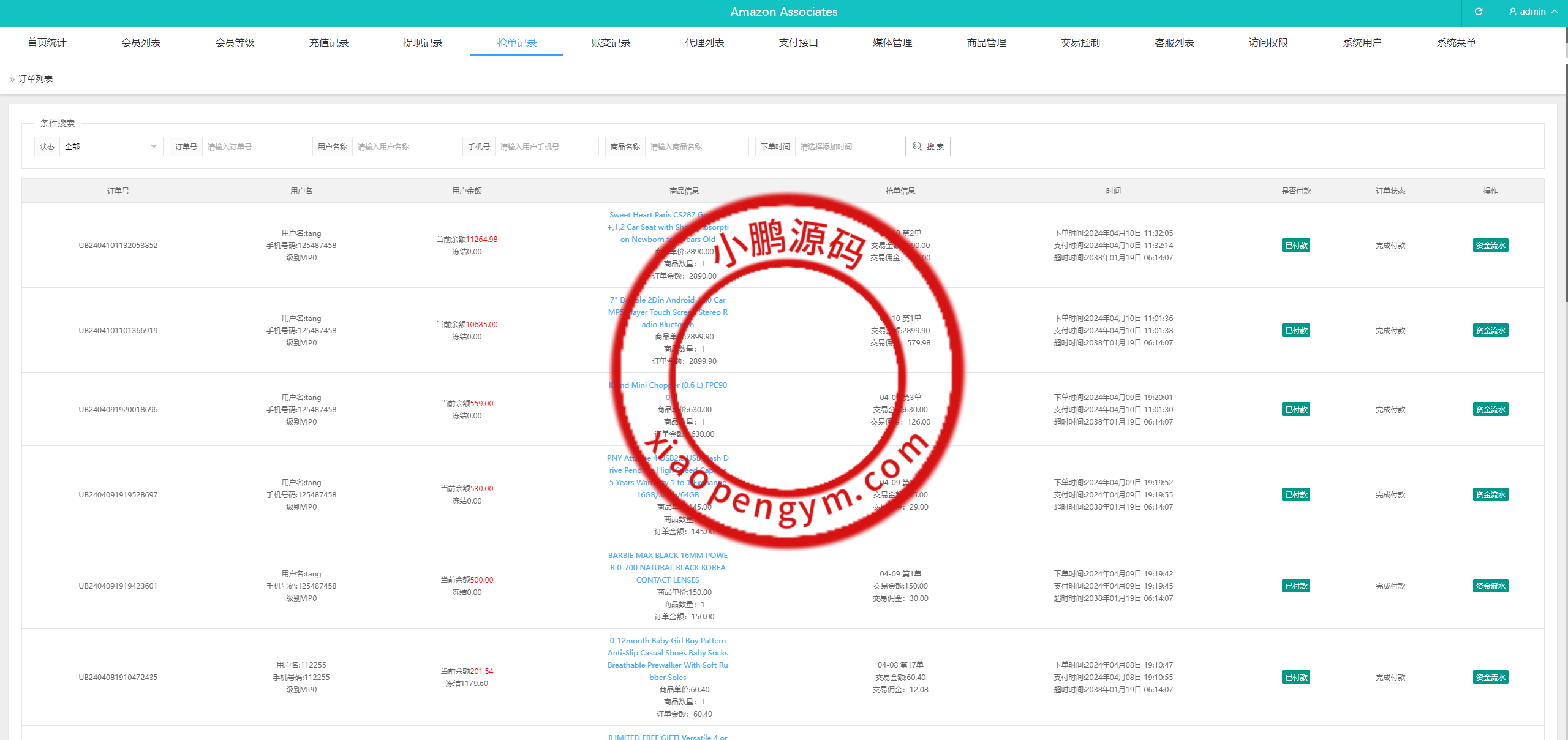Click the 手机号 input field
The width and height of the screenshot is (1568, 740).
coord(546,146)
